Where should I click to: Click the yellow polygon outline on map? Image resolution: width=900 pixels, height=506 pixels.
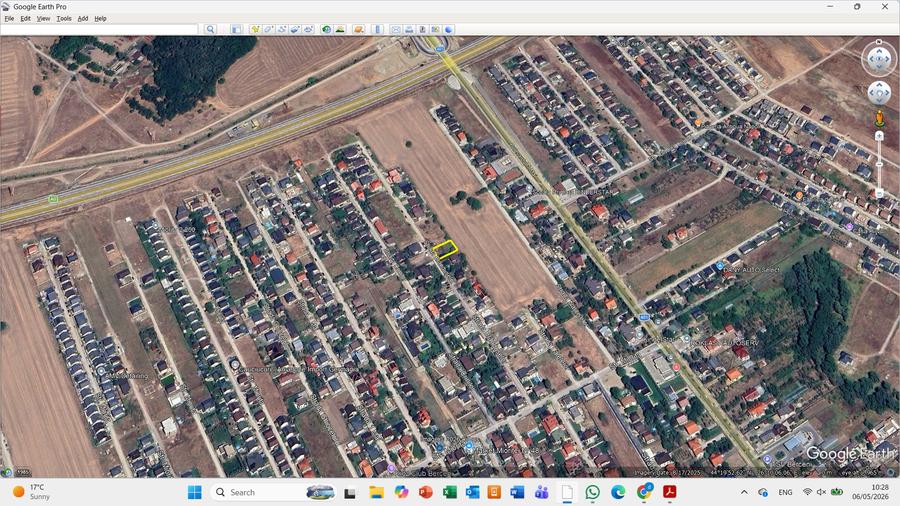point(445,250)
